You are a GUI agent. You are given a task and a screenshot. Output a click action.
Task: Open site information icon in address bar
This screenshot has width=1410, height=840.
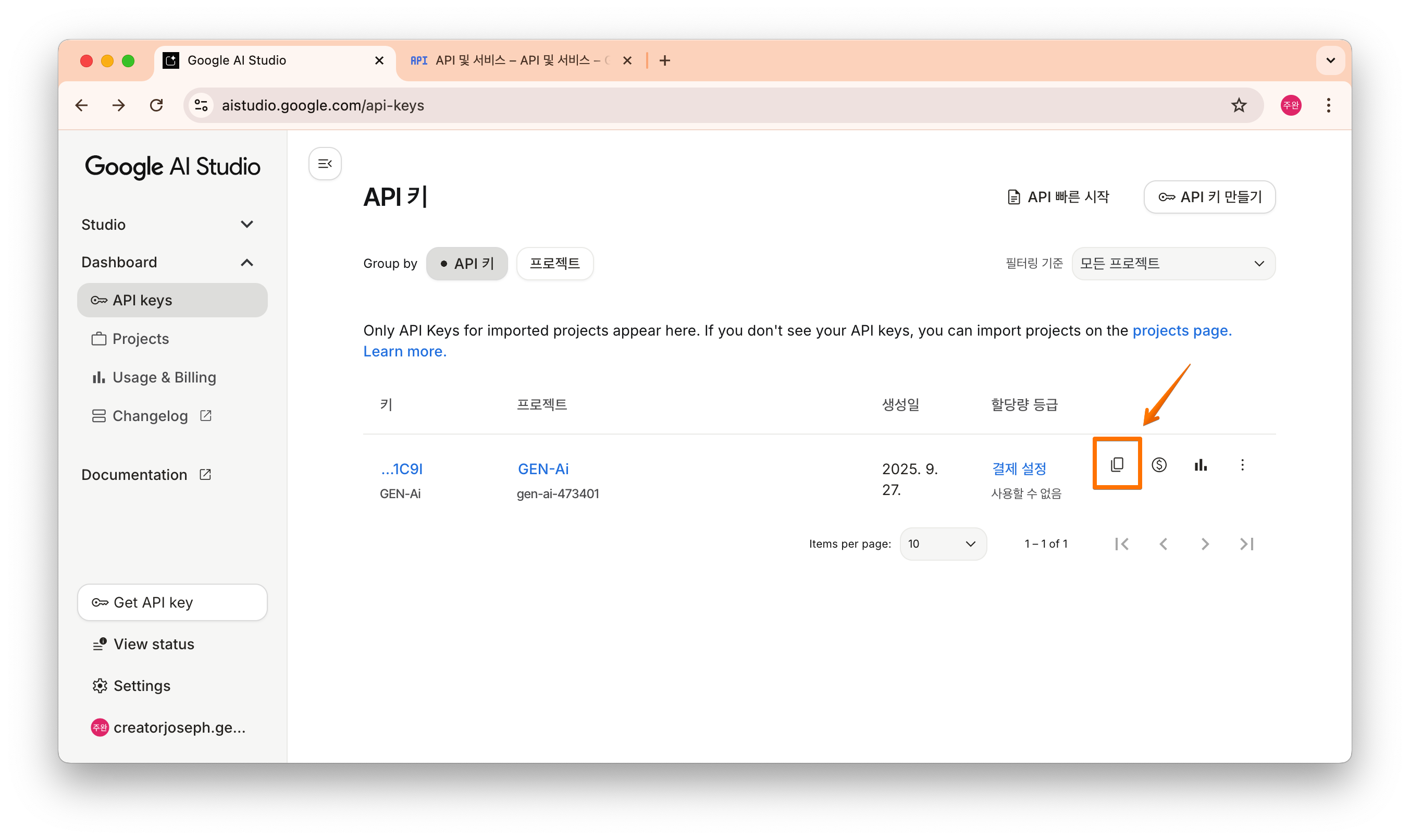(x=201, y=105)
